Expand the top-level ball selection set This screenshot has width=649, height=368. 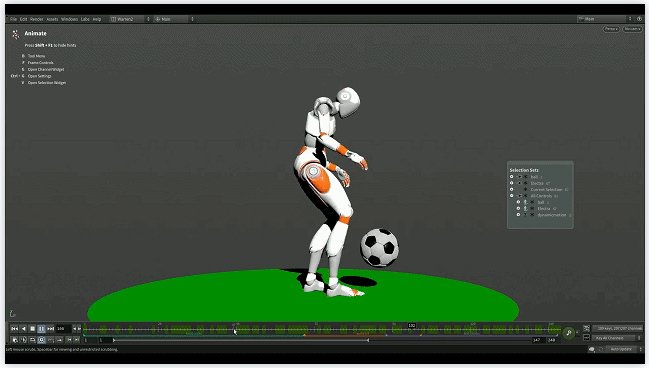[519, 177]
